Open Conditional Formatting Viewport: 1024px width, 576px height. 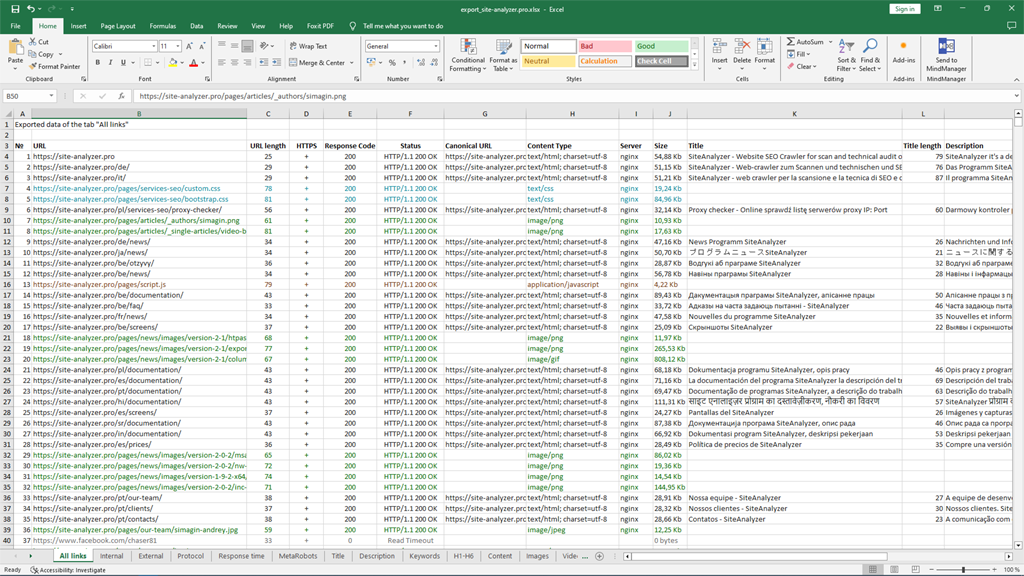(468, 56)
